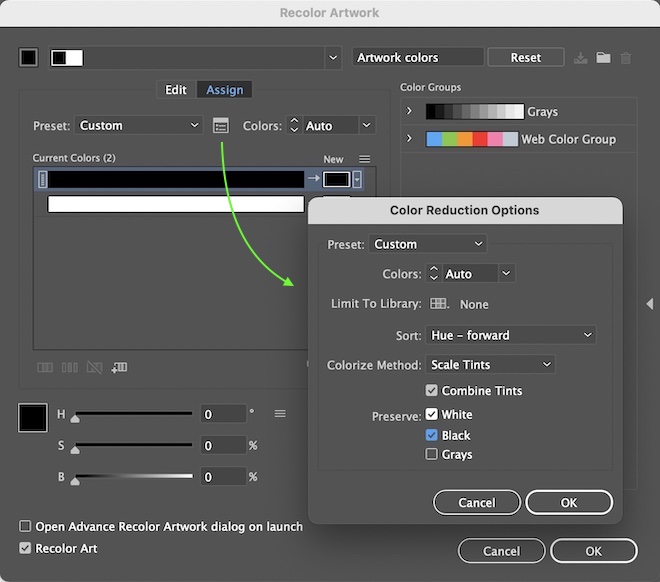Click the add new row icon below color list
This screenshot has width=660, height=582.
[x=119, y=368]
